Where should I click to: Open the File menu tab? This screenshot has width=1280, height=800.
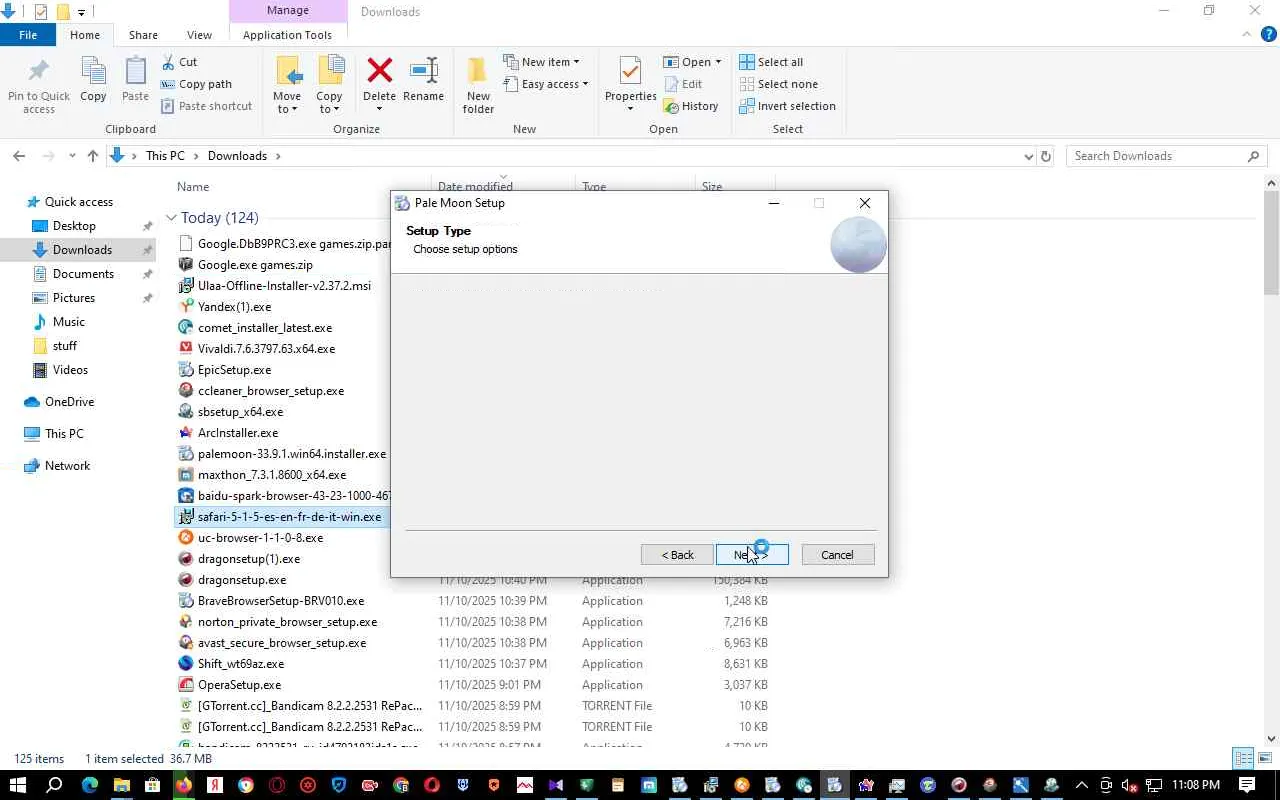click(x=28, y=34)
